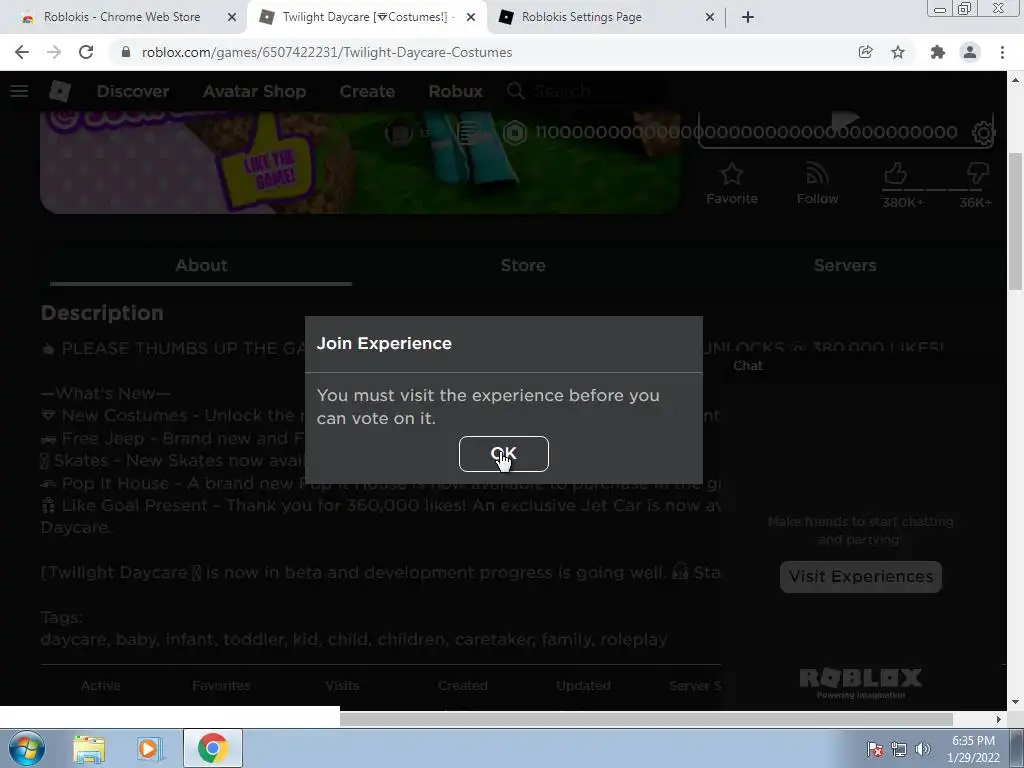The height and width of the screenshot is (768, 1024).
Task: Open a new tab with plus button
Action: 748,17
